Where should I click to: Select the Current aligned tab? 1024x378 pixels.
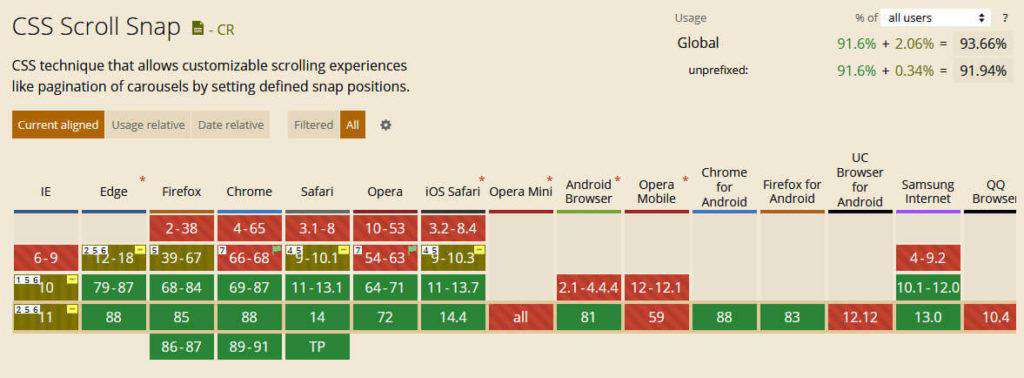pyautogui.click(x=58, y=125)
